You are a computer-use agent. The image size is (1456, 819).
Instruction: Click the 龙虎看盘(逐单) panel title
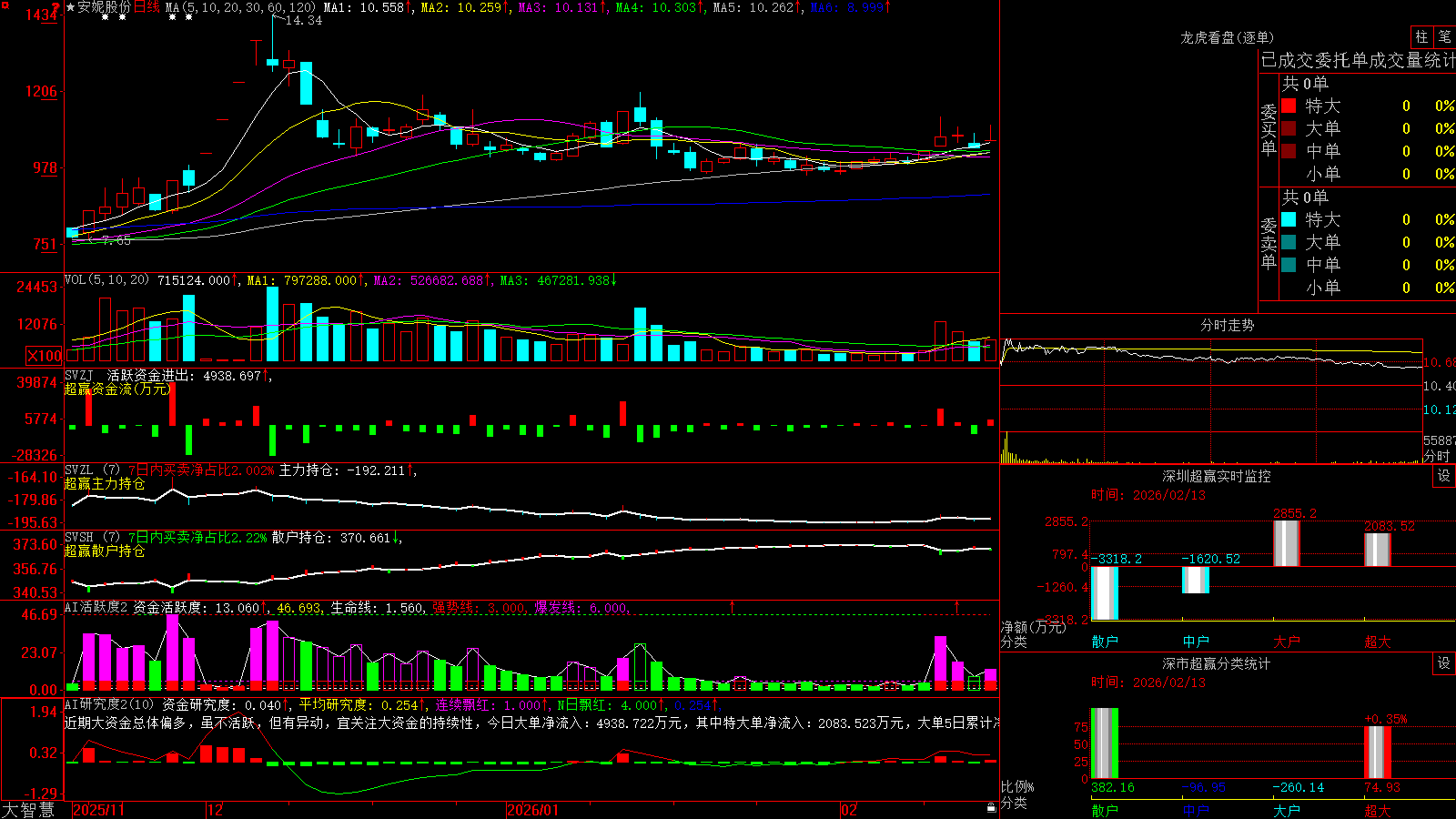[x=1228, y=37]
